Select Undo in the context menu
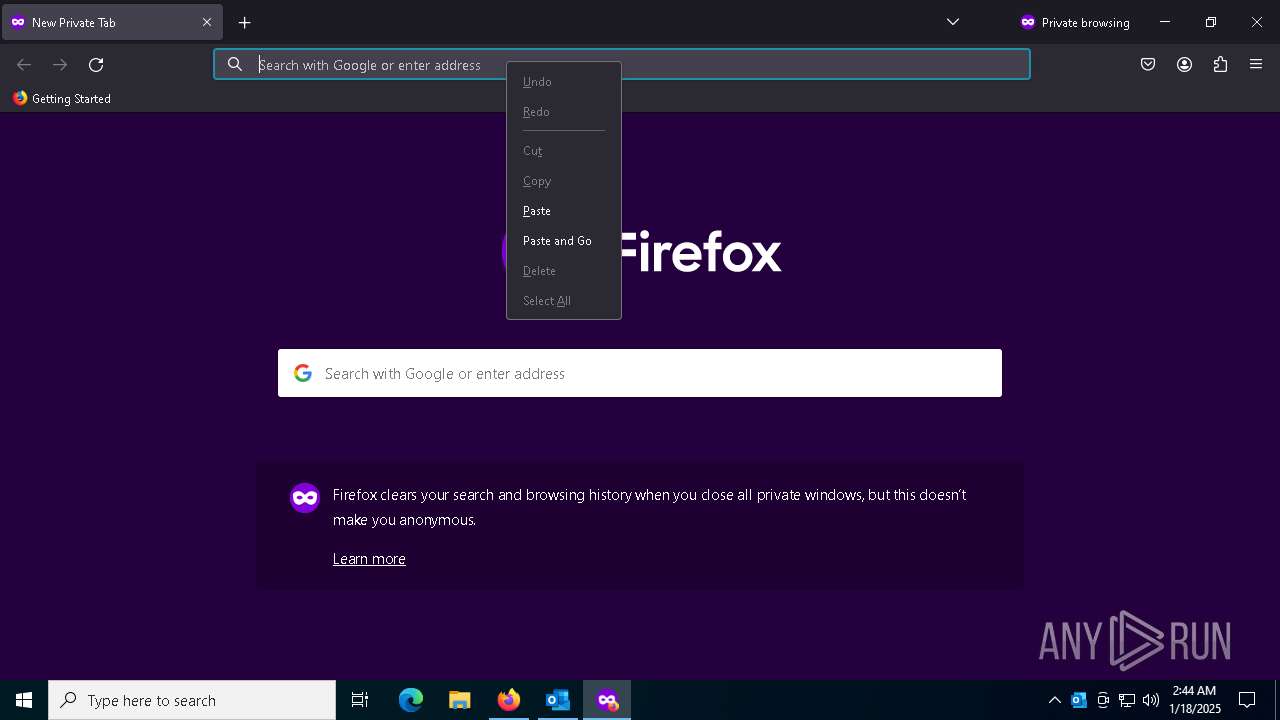 564,82
